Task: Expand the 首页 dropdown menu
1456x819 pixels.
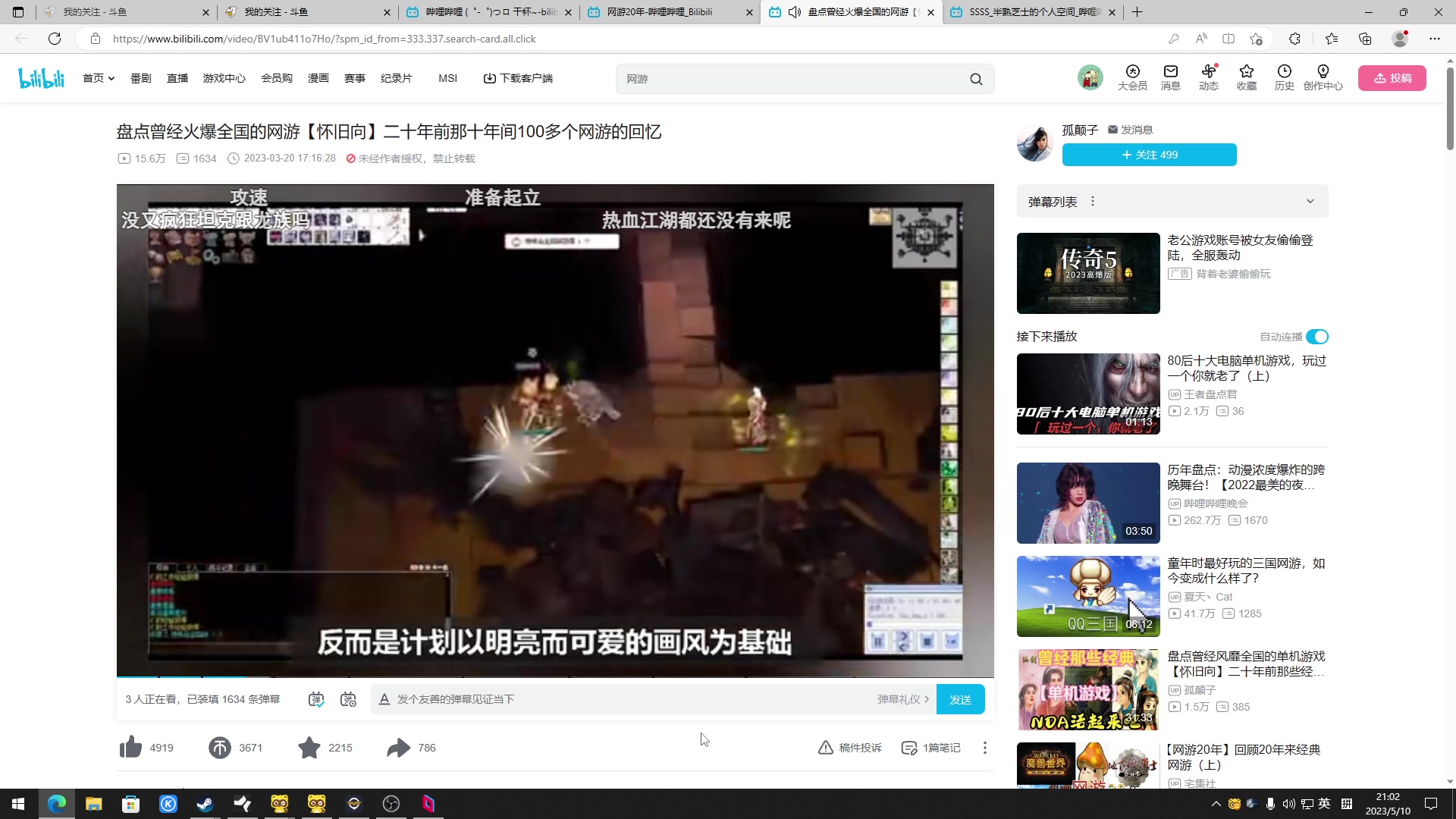Action: coord(99,78)
